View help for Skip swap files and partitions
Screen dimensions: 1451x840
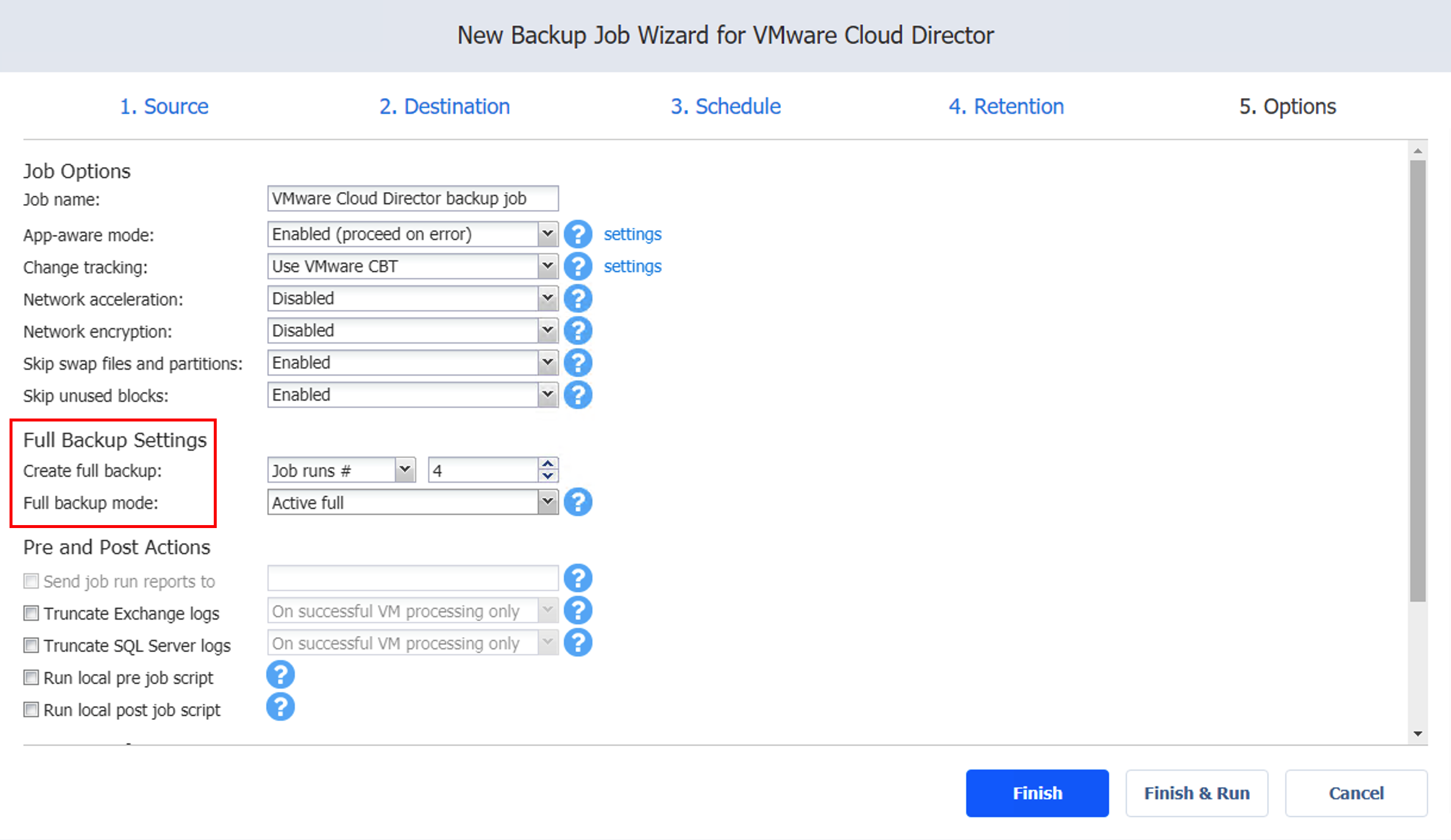coord(578,363)
